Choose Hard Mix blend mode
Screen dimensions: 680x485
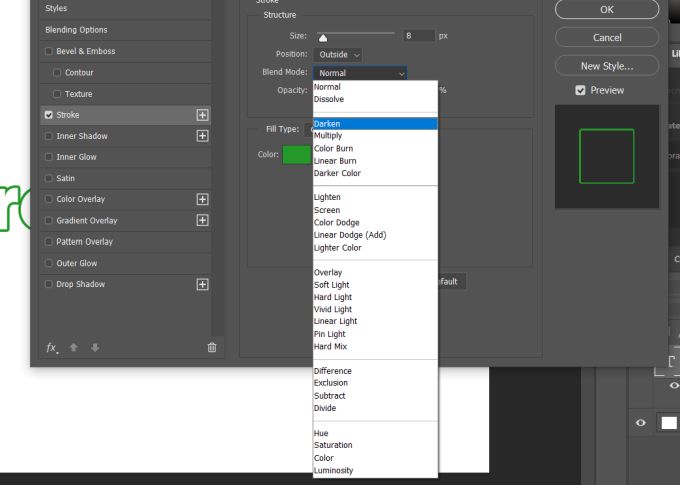pos(375,347)
